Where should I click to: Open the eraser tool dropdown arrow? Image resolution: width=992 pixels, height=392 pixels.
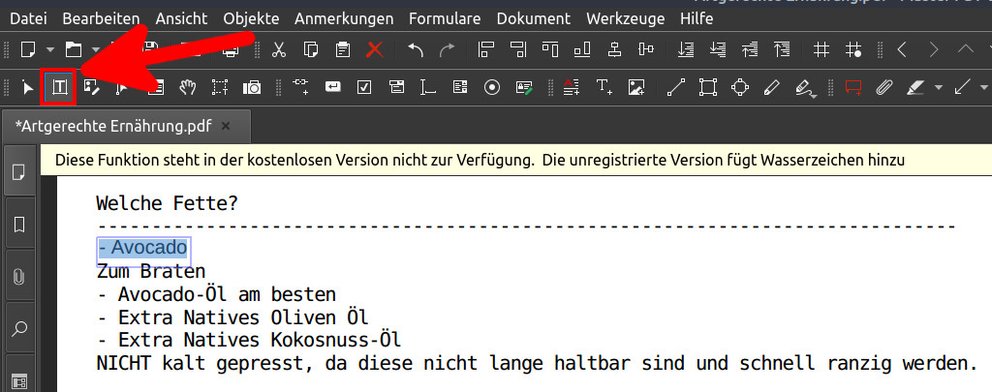pyautogui.click(x=938, y=88)
